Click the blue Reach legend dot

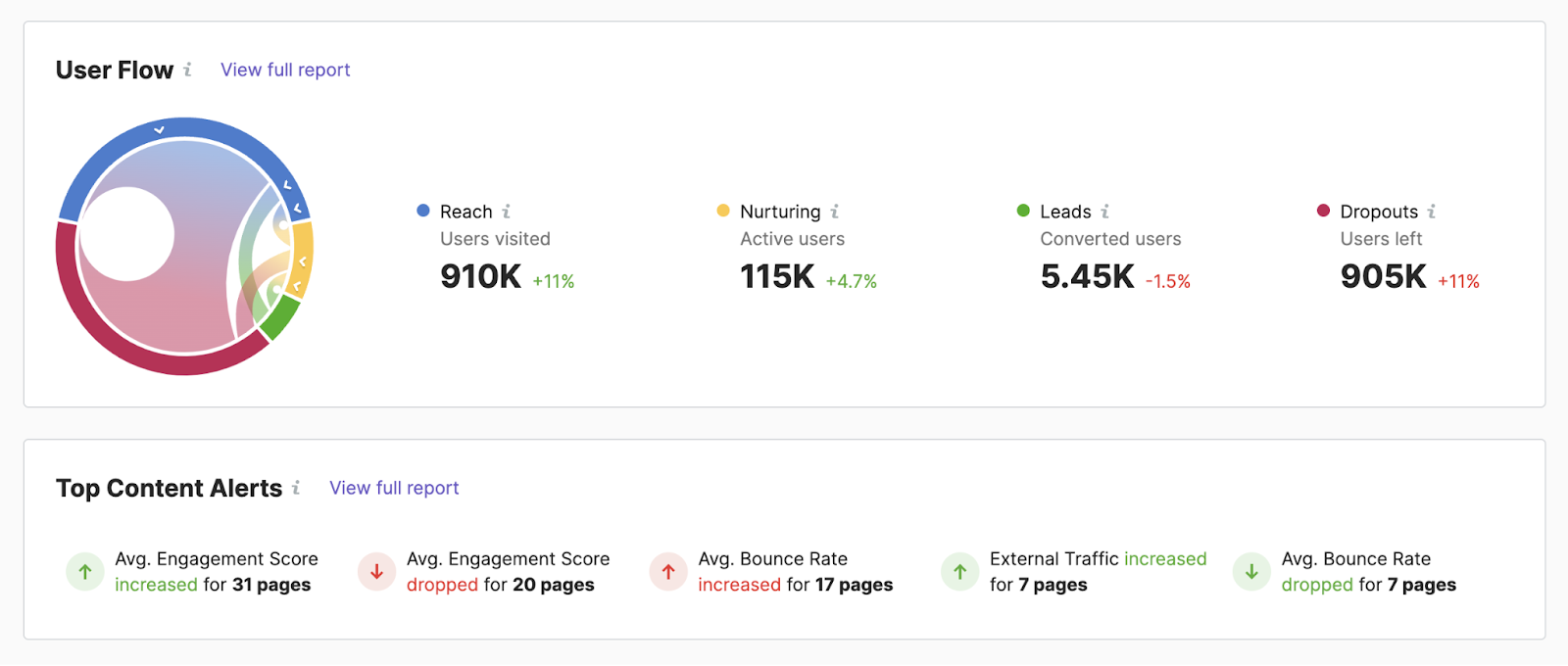click(423, 211)
